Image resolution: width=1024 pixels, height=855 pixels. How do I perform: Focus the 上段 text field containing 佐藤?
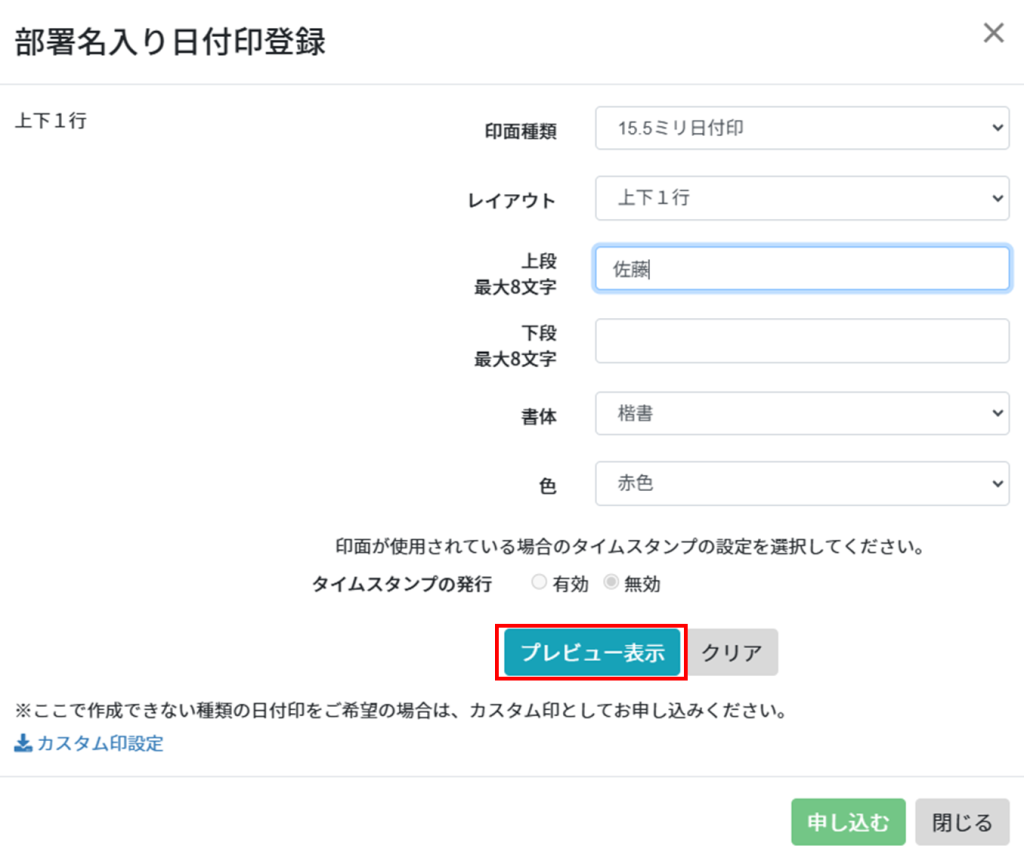[801, 269]
